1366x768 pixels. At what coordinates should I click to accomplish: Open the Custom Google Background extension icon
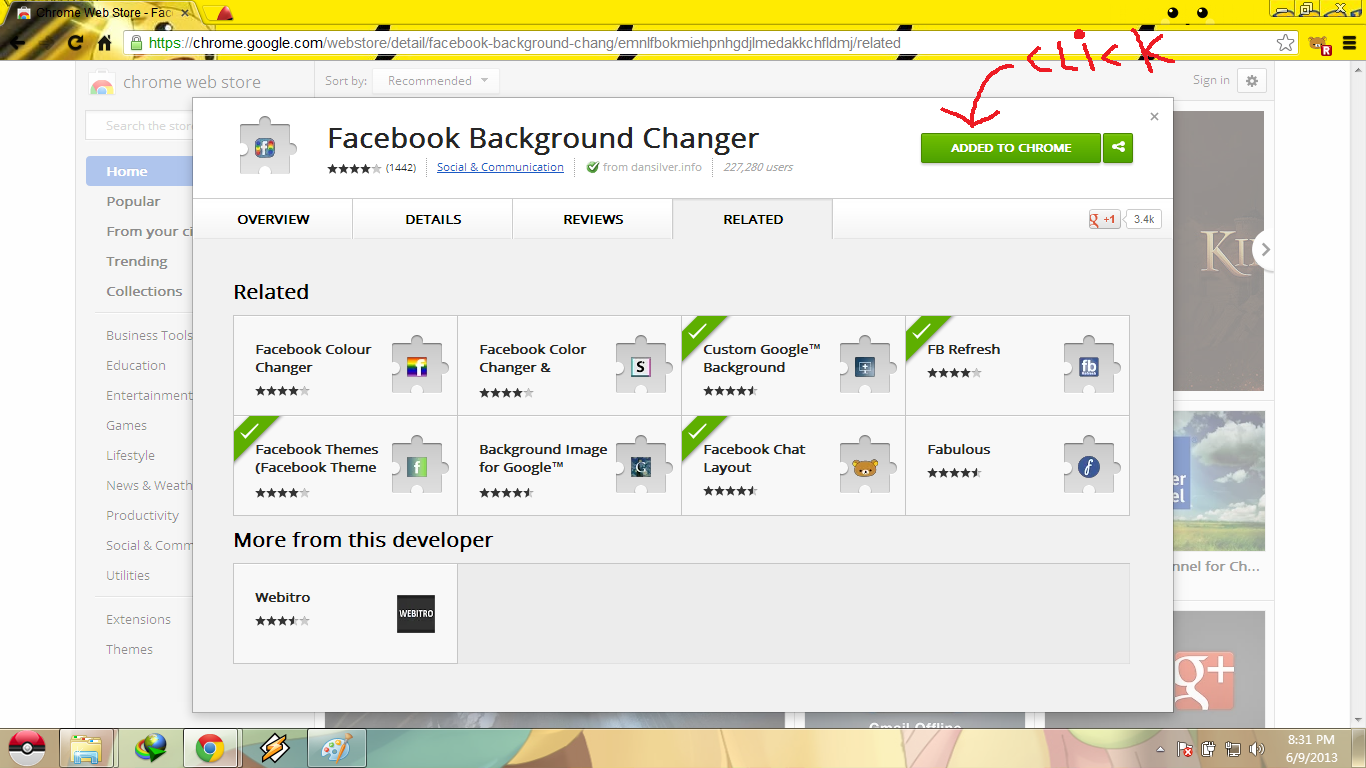coord(865,366)
